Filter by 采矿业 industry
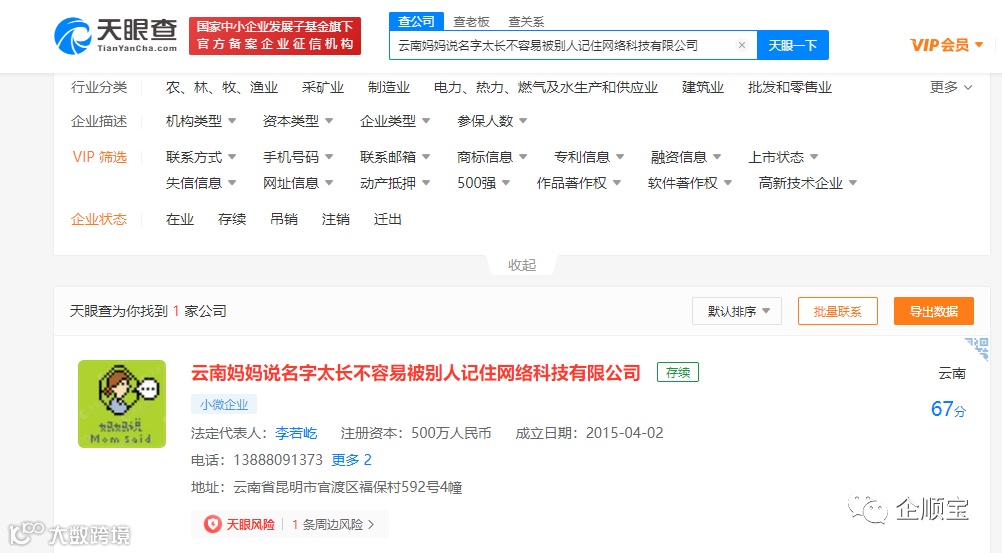The image size is (1002, 553). click(x=323, y=87)
